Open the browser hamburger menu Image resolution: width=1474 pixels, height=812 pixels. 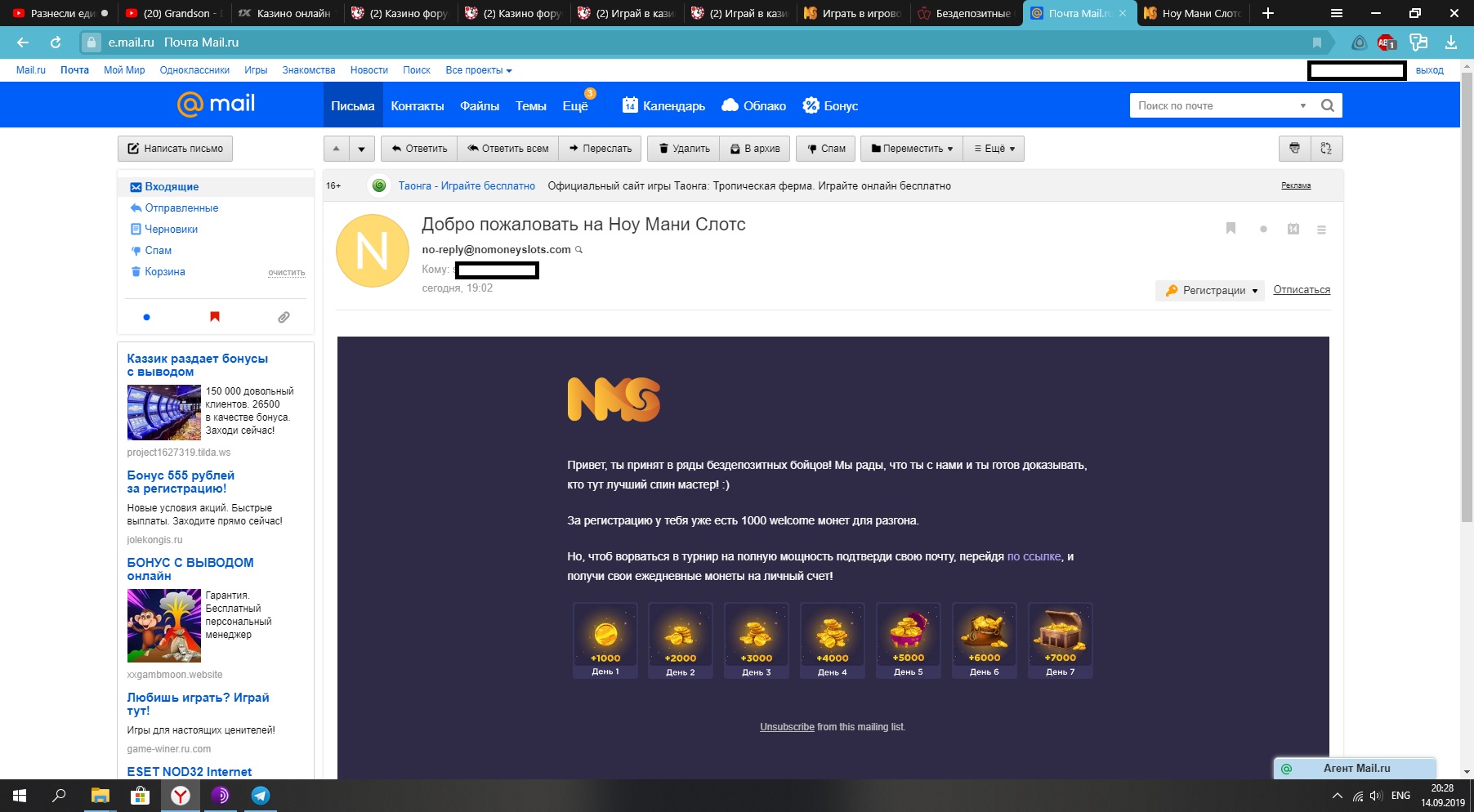[1337, 13]
